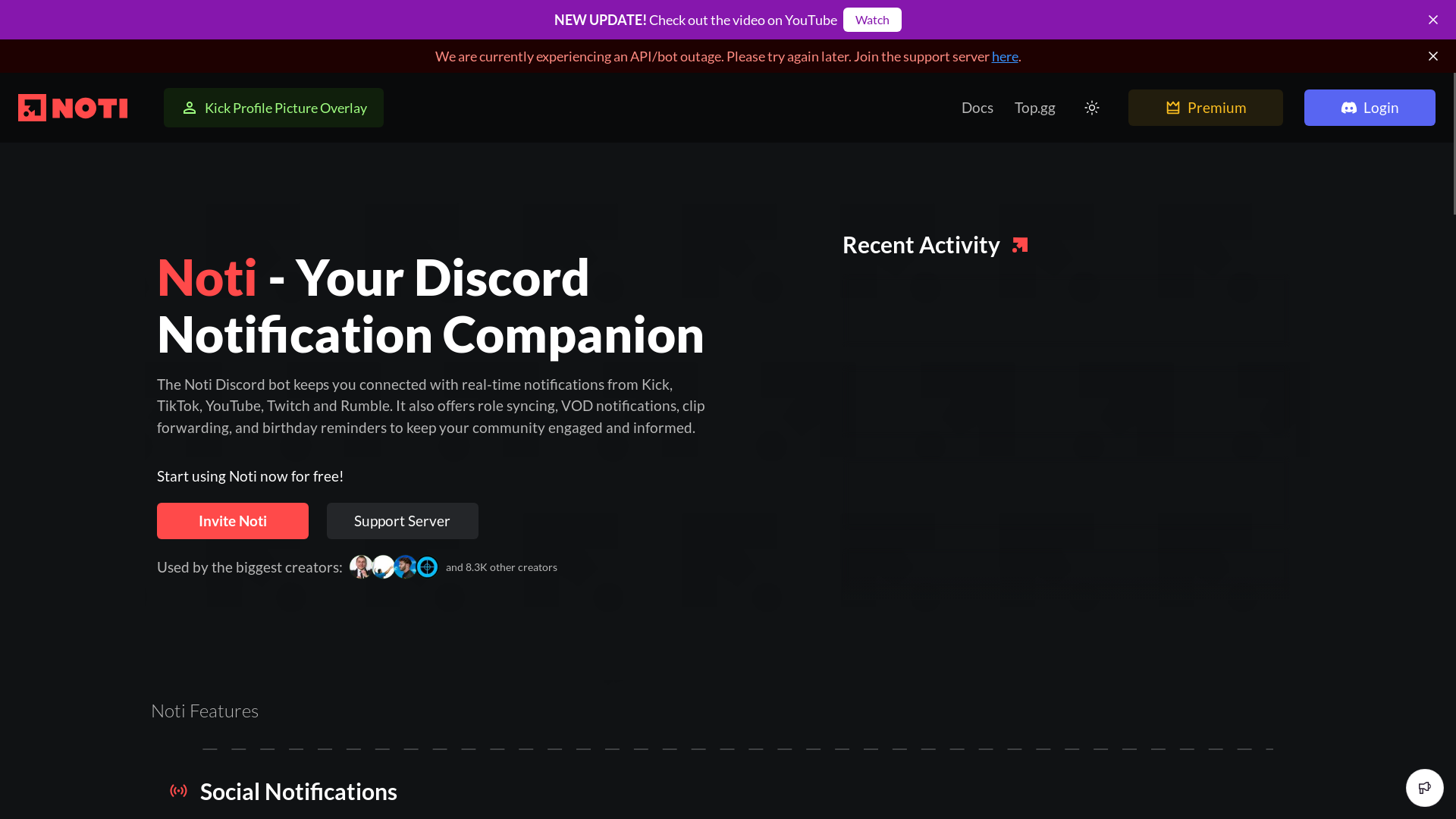Click Invite Noti button
The height and width of the screenshot is (819, 1456).
pos(233,521)
